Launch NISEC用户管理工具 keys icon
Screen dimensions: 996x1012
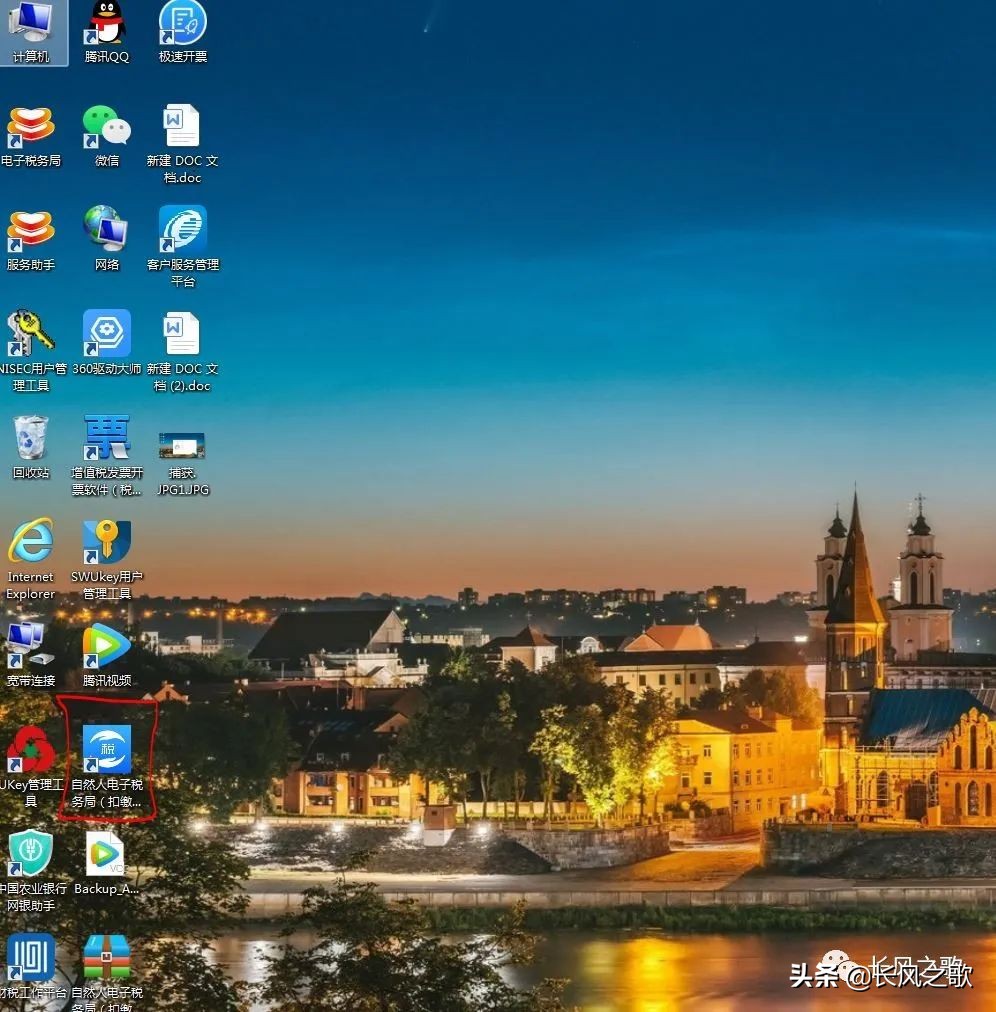31,334
